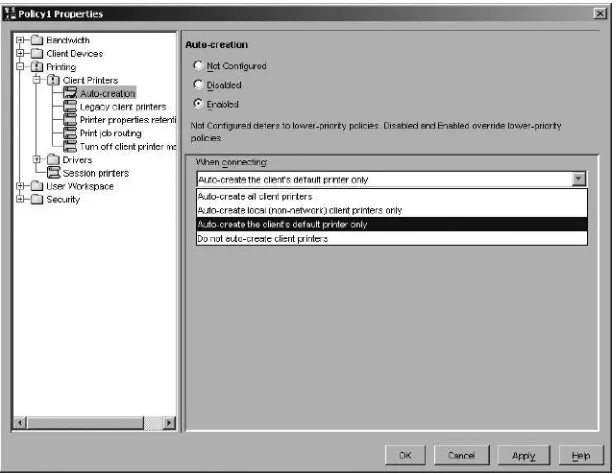Click the Policy1 Properties title bar icon
This screenshot has height=474, width=616.
[9, 14]
